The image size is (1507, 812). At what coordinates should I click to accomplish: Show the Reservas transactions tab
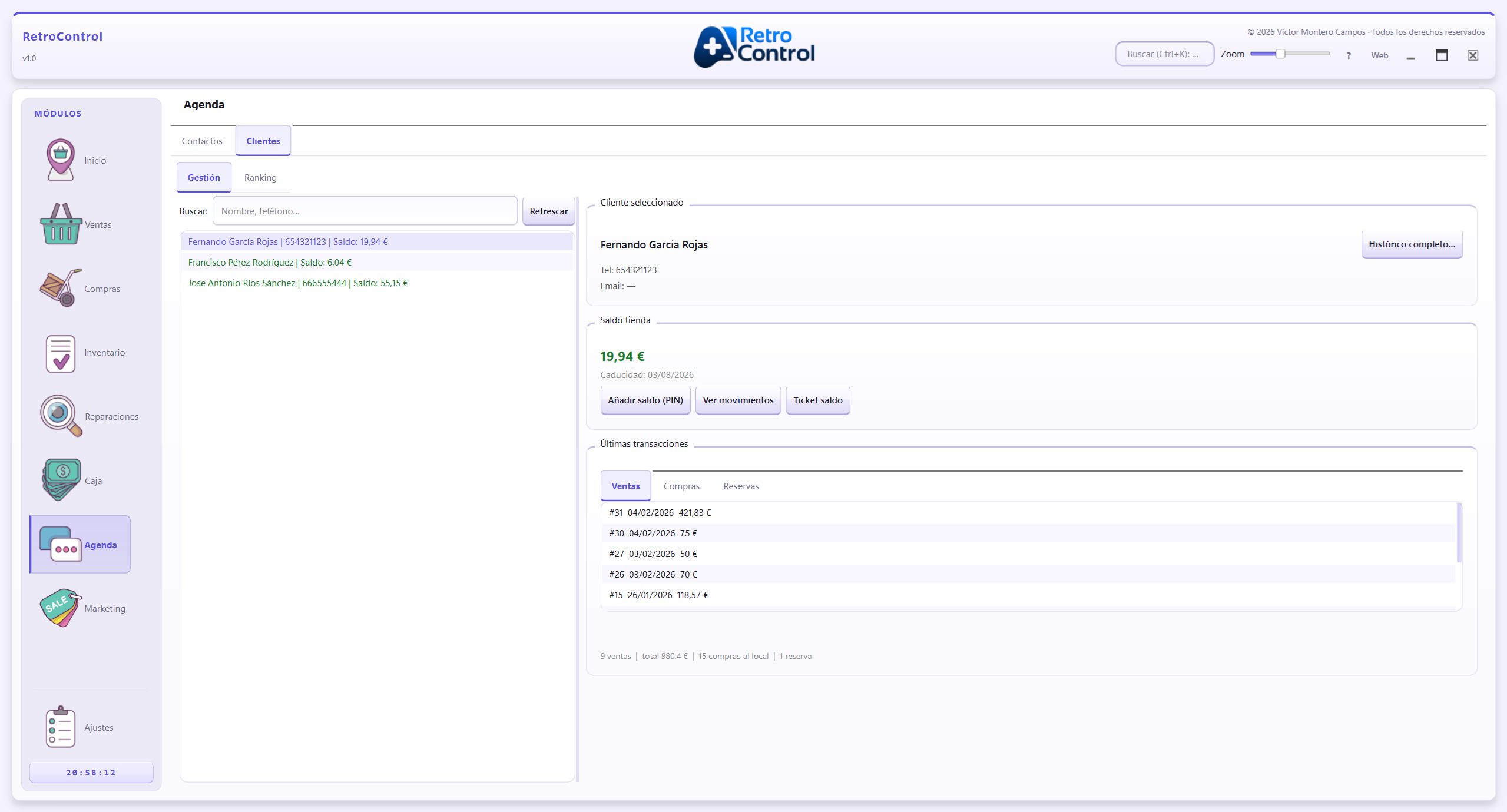pos(741,486)
